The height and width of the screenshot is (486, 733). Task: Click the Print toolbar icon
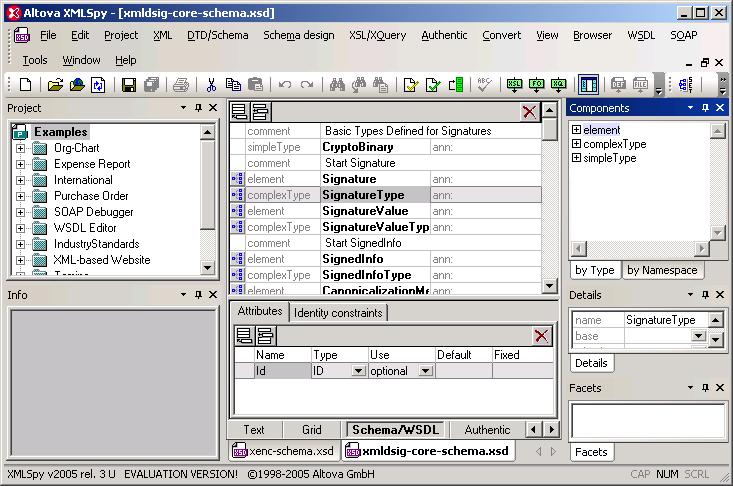click(181, 85)
